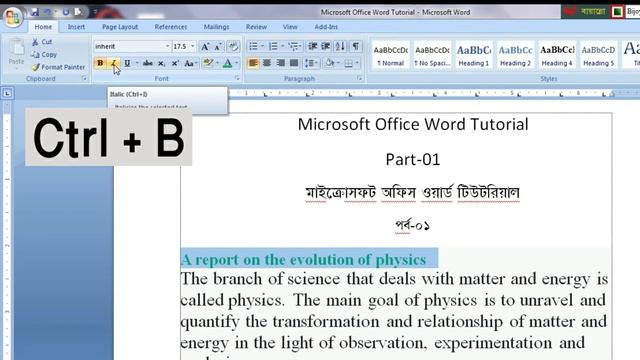
Task: Apply bullet list
Action: [253, 46]
